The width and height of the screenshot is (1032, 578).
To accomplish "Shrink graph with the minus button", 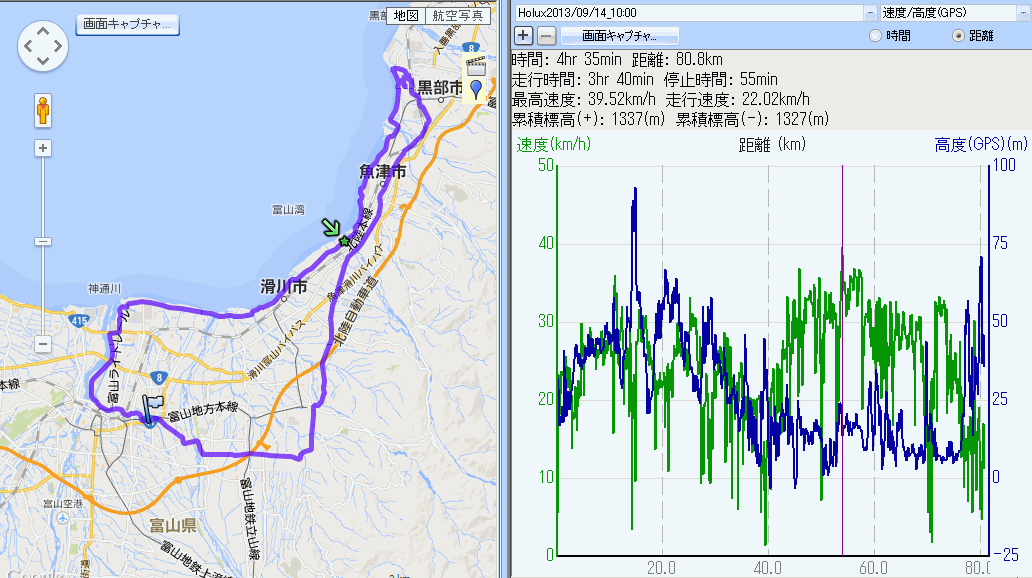I will [546, 35].
